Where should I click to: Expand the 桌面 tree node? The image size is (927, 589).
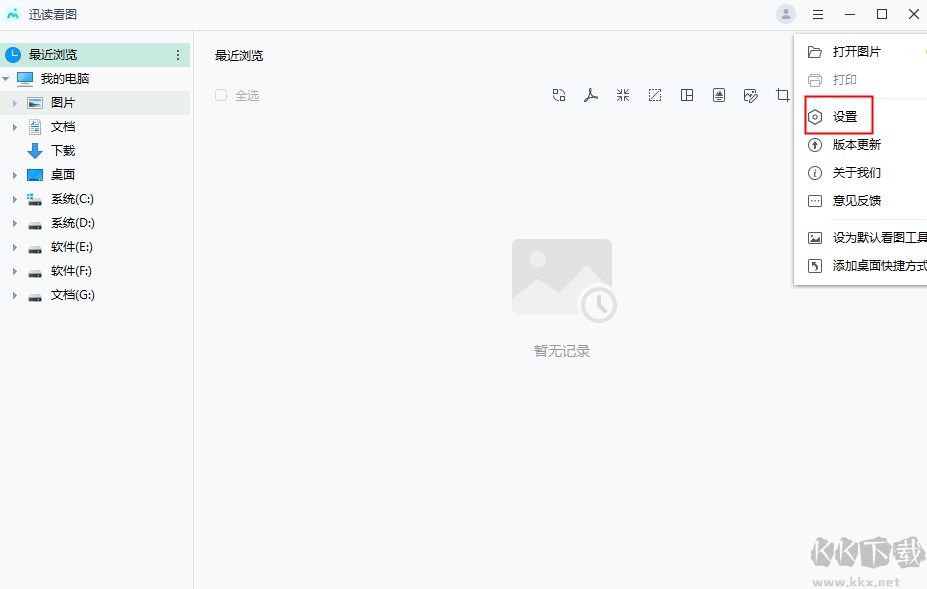click(x=14, y=175)
